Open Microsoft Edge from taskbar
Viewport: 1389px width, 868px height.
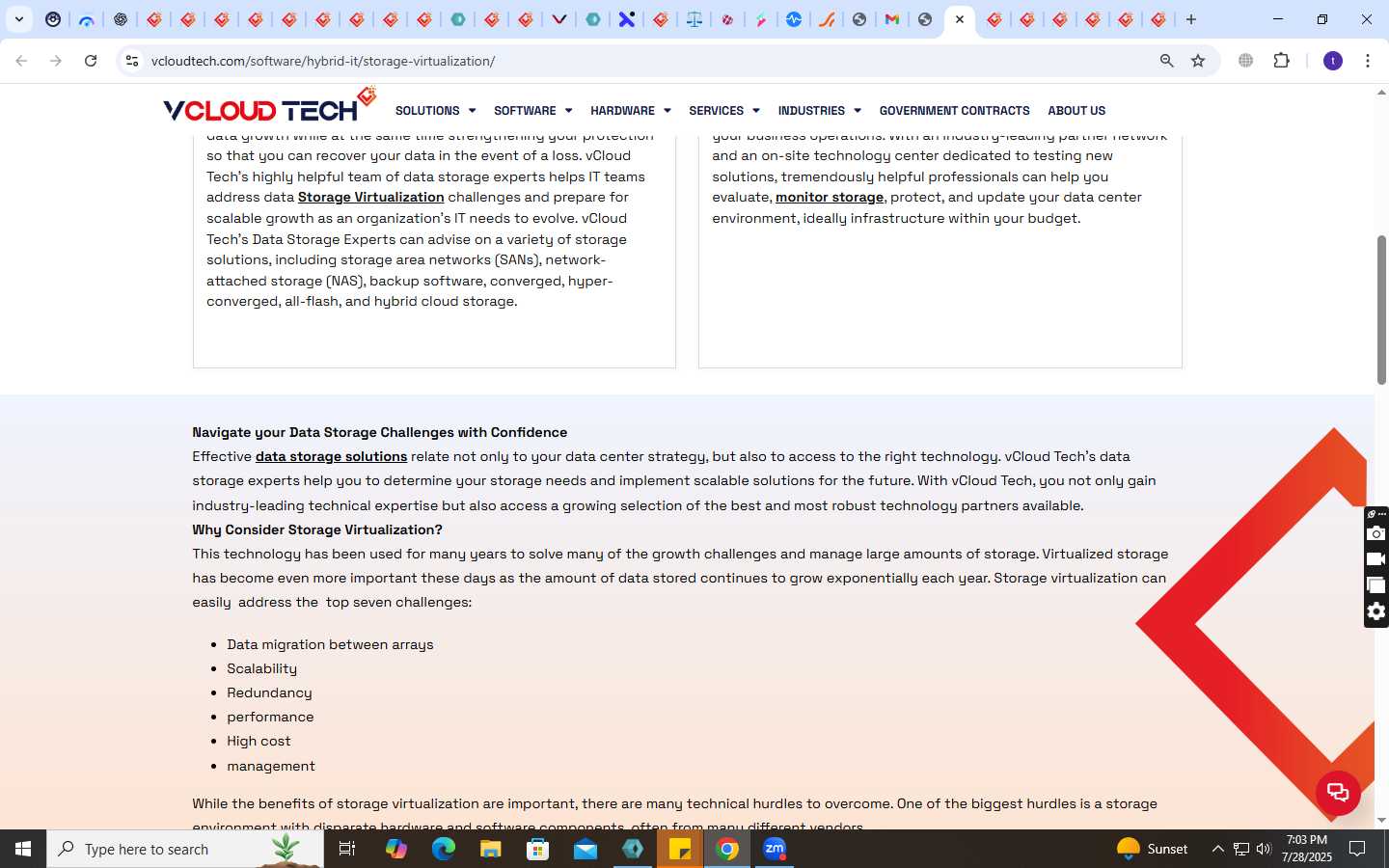click(443, 849)
